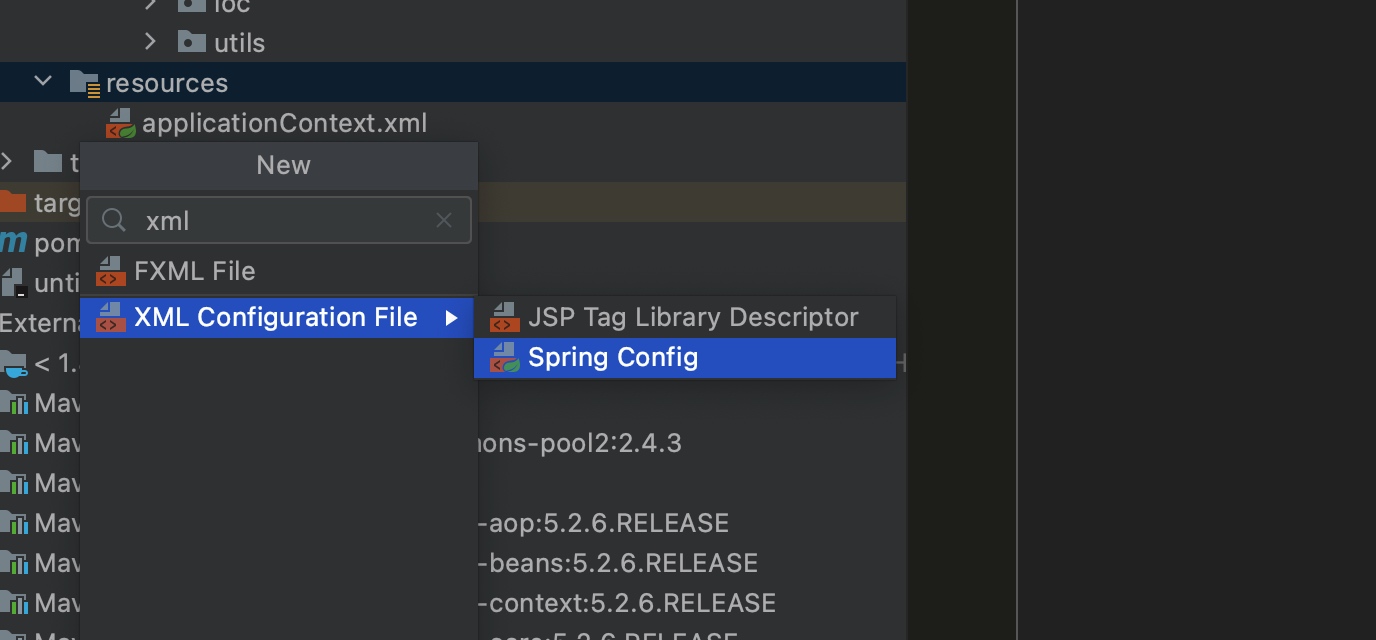This screenshot has height=640, width=1376.
Task: Click the FXML File icon
Action: (x=110, y=271)
